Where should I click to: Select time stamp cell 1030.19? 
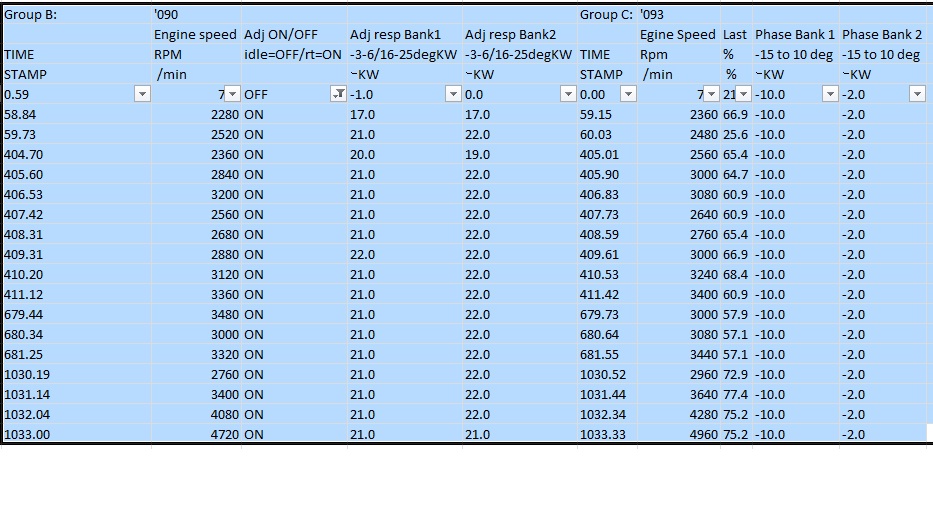pyautogui.click(x=77, y=375)
